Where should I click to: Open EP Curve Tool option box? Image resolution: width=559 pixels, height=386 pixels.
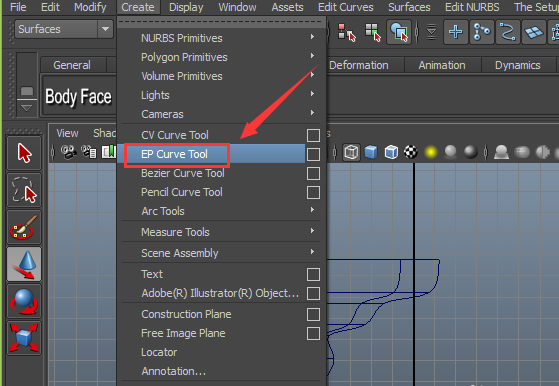[313, 154]
